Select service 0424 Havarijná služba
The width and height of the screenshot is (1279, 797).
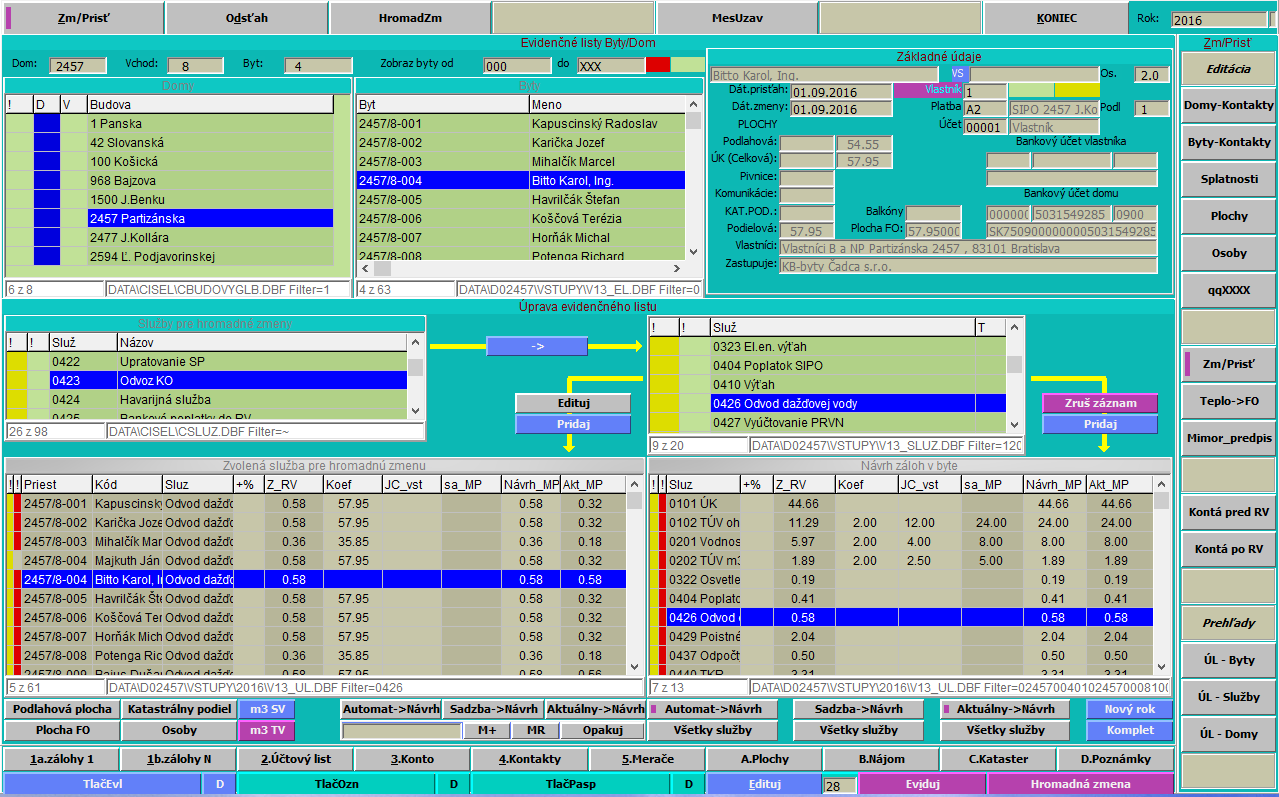pos(207,399)
